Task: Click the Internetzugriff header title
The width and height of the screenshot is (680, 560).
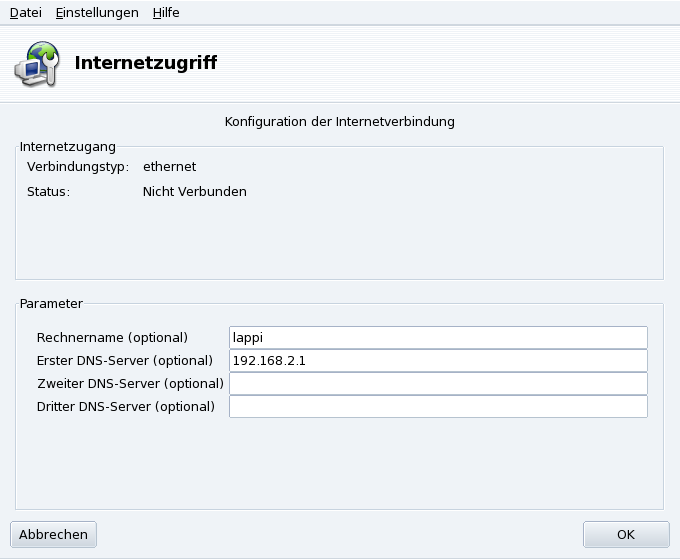Action: click(x=146, y=63)
